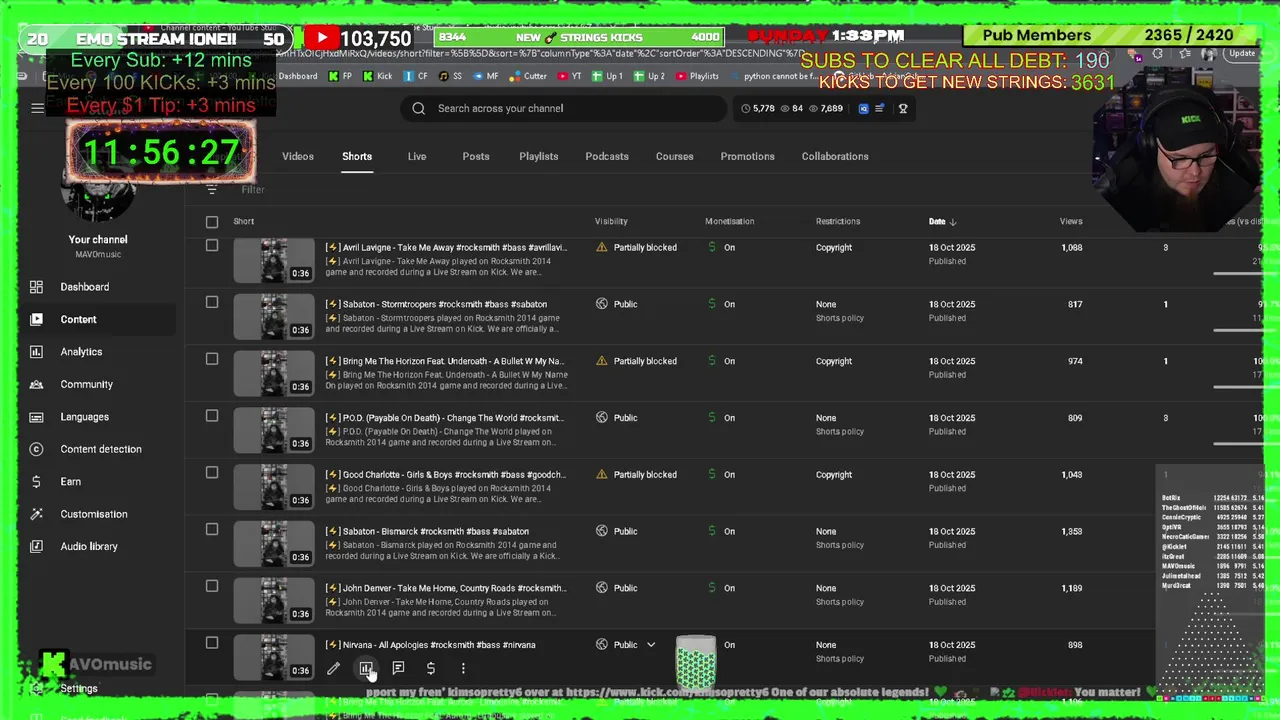This screenshot has width=1280, height=720.
Task: Open Settings in the sidebar
Action: point(78,689)
